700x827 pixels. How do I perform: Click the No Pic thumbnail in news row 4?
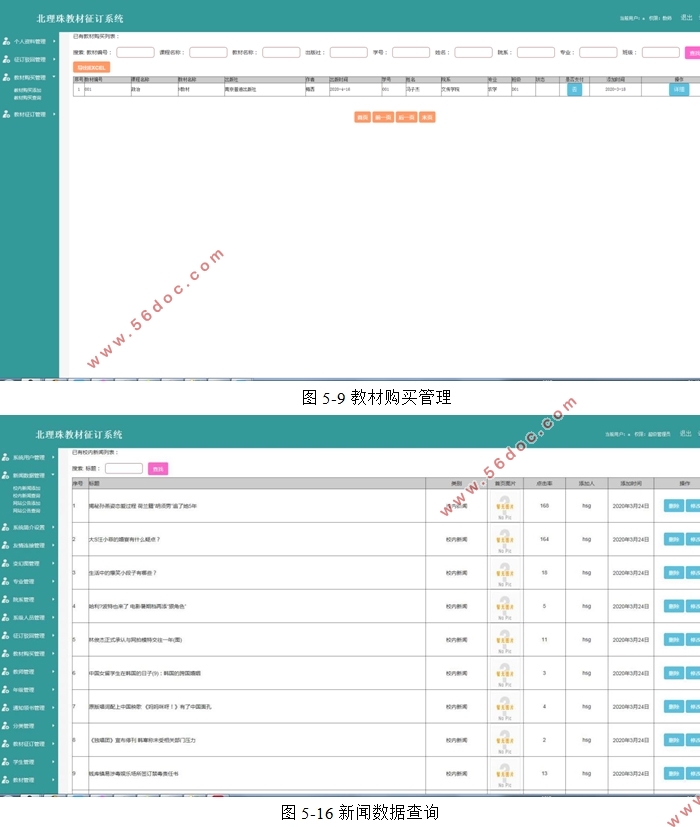(505, 607)
